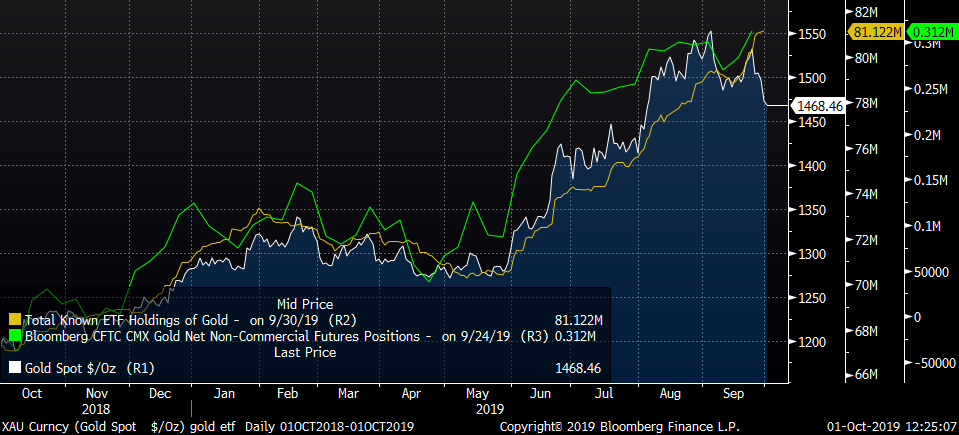Click the 1450 tick on price axis

pyautogui.click(x=812, y=122)
